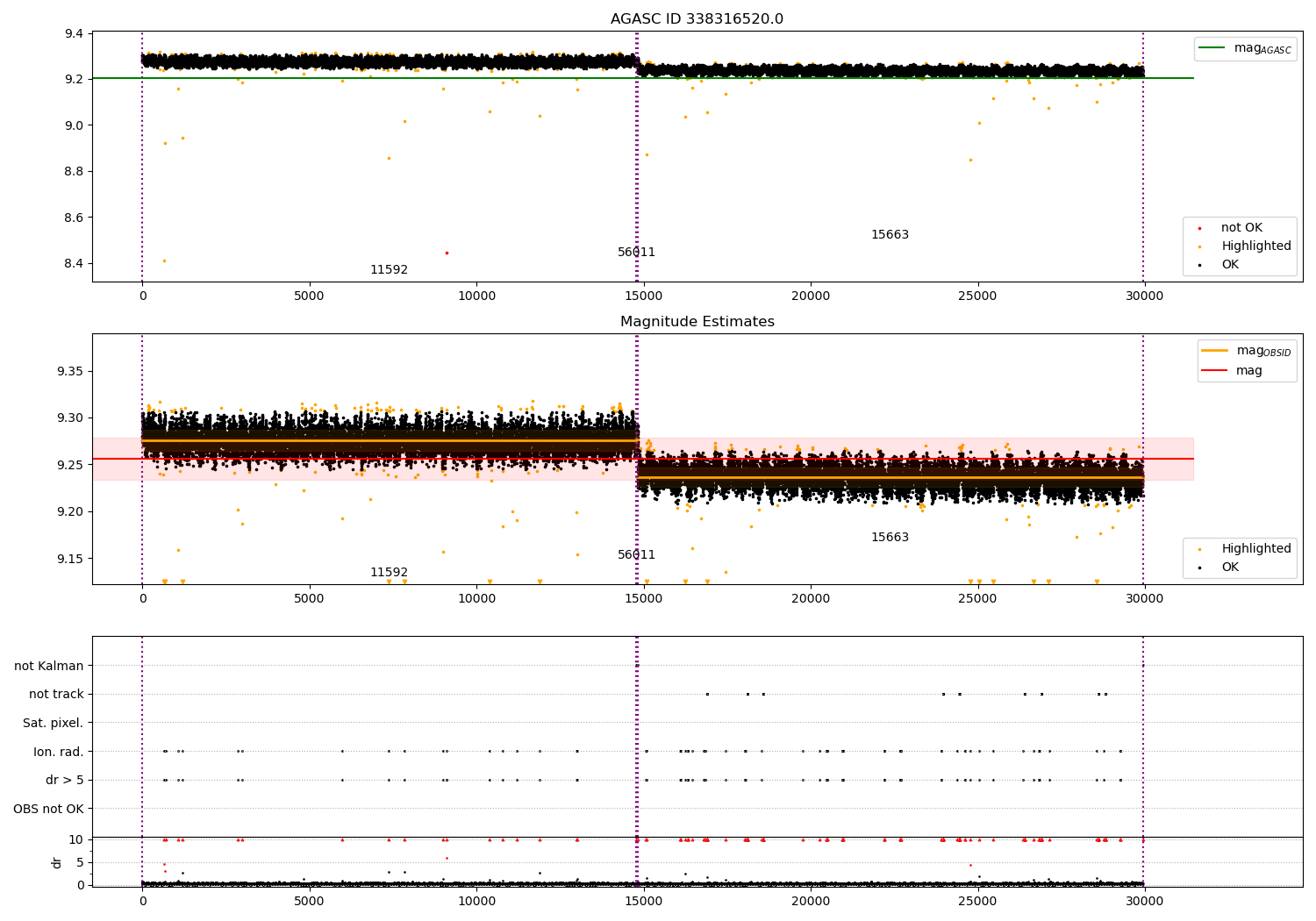Click x-axis tick '10000' under Magnitude Estimates plot

[476, 599]
